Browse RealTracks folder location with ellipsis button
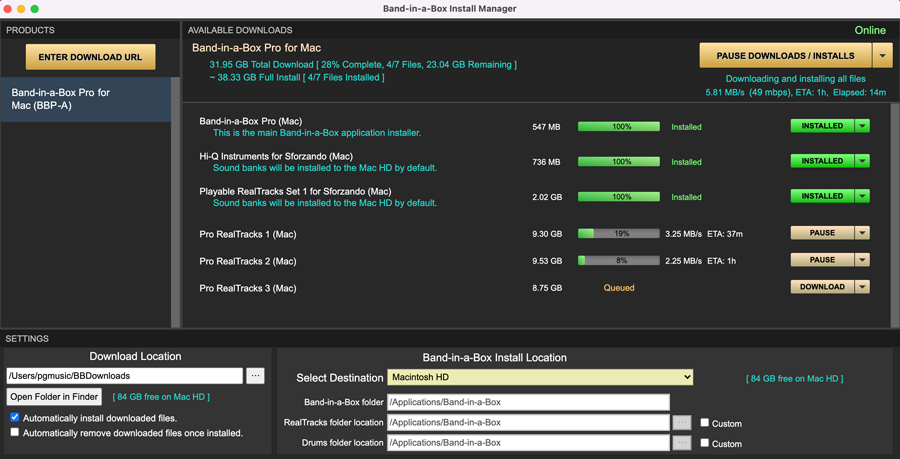Image resolution: width=900 pixels, height=459 pixels. pos(681,422)
